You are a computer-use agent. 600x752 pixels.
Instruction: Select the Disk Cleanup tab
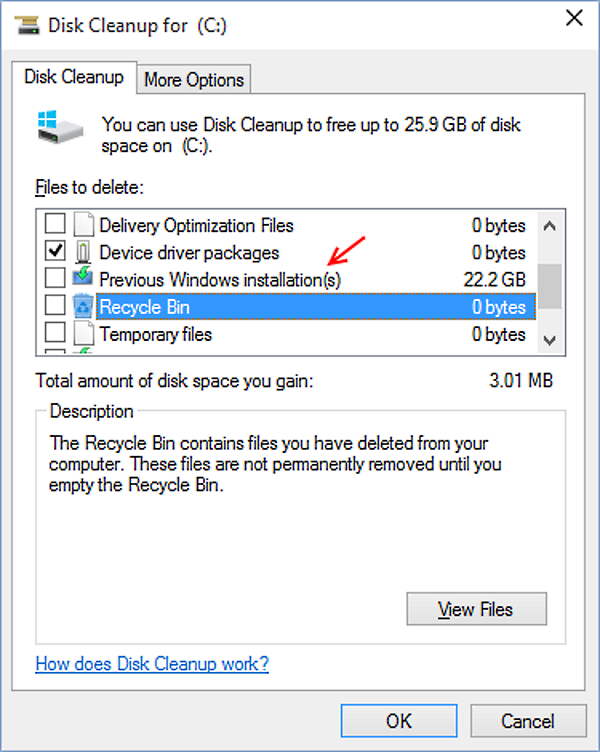tap(74, 77)
